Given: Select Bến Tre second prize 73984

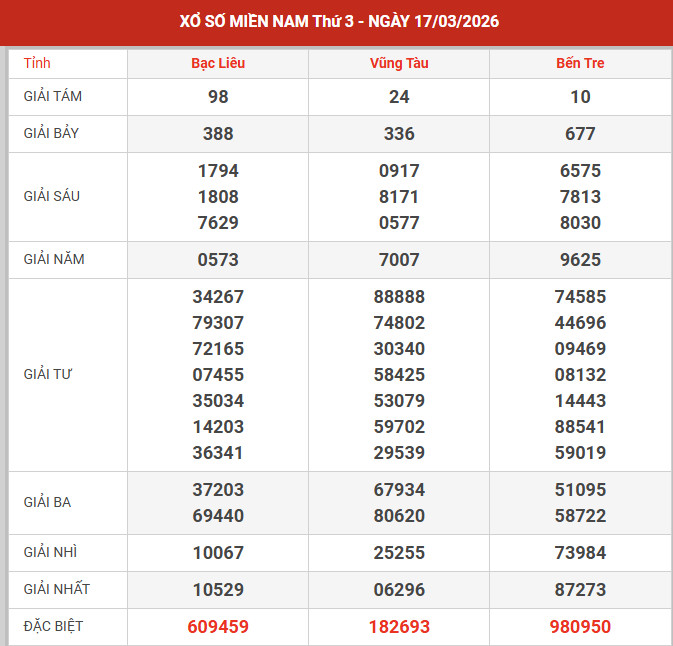Looking at the screenshot, I should (580, 553).
